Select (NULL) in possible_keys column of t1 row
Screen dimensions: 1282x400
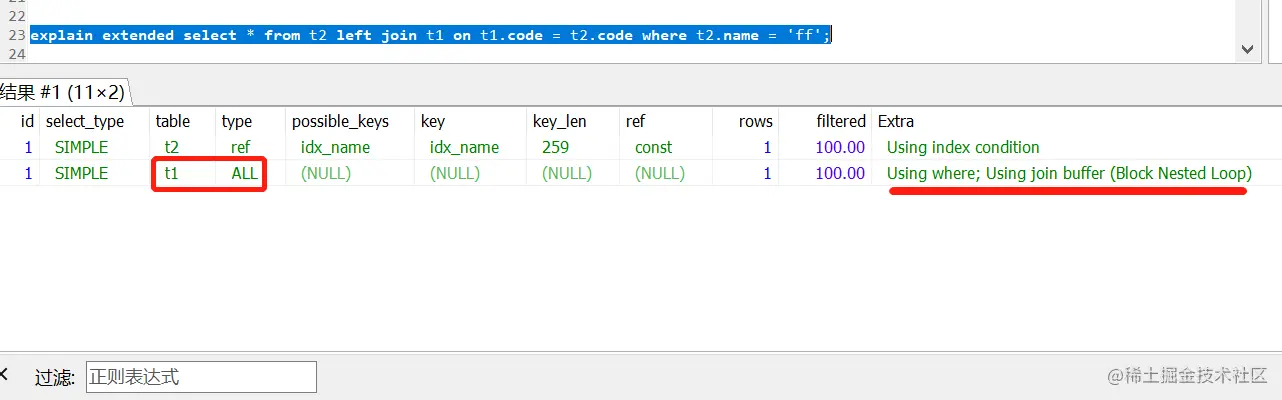[x=325, y=173]
